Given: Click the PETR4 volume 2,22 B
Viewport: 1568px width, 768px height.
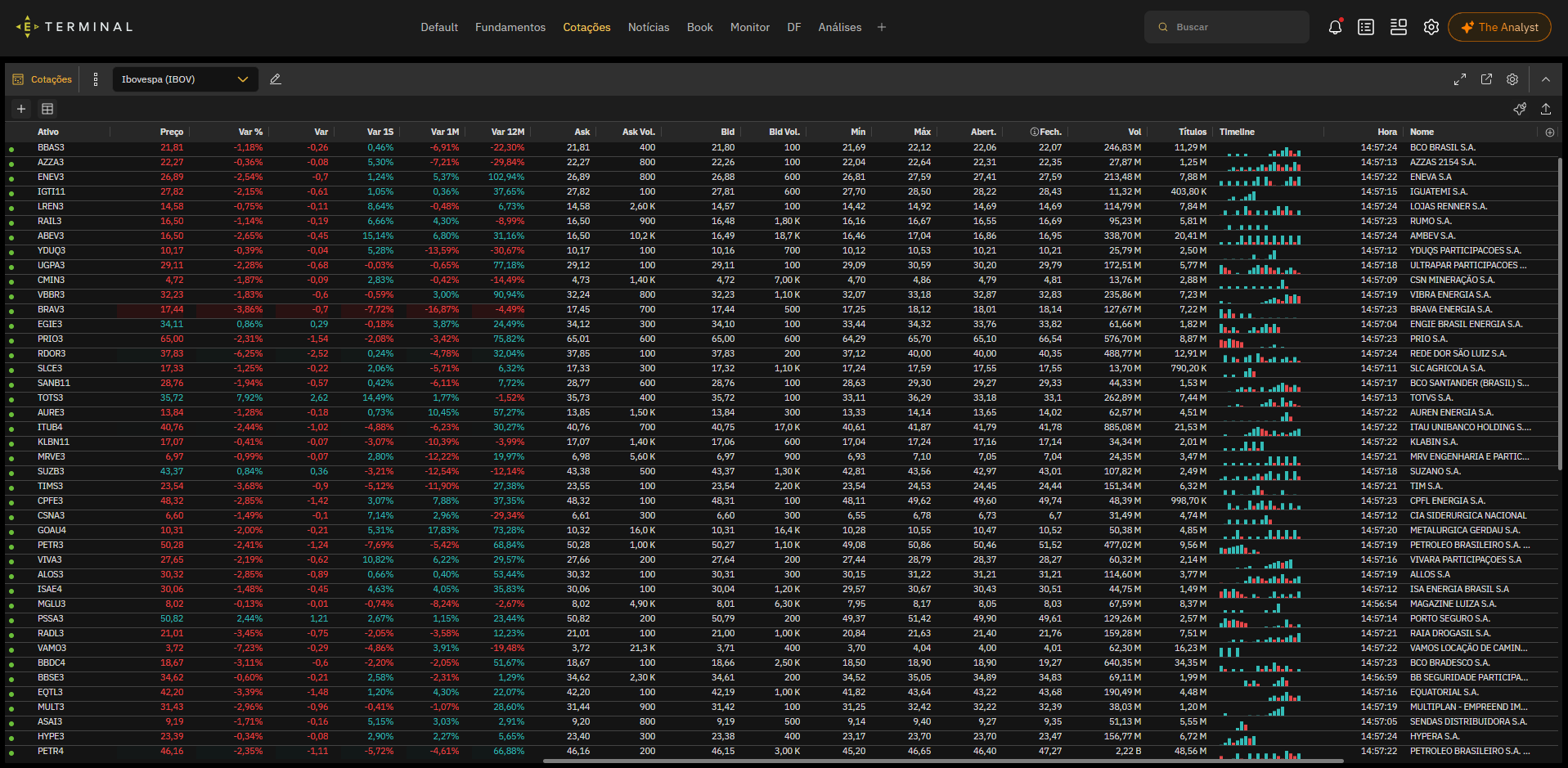Looking at the screenshot, I should tap(1128, 752).
